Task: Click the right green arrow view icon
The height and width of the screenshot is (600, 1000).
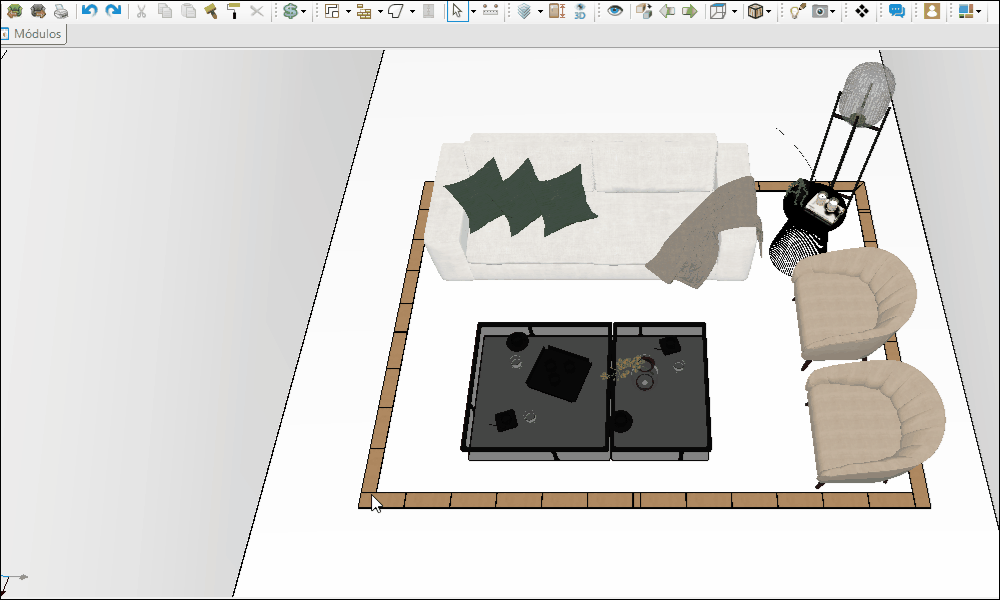Action: click(x=689, y=11)
